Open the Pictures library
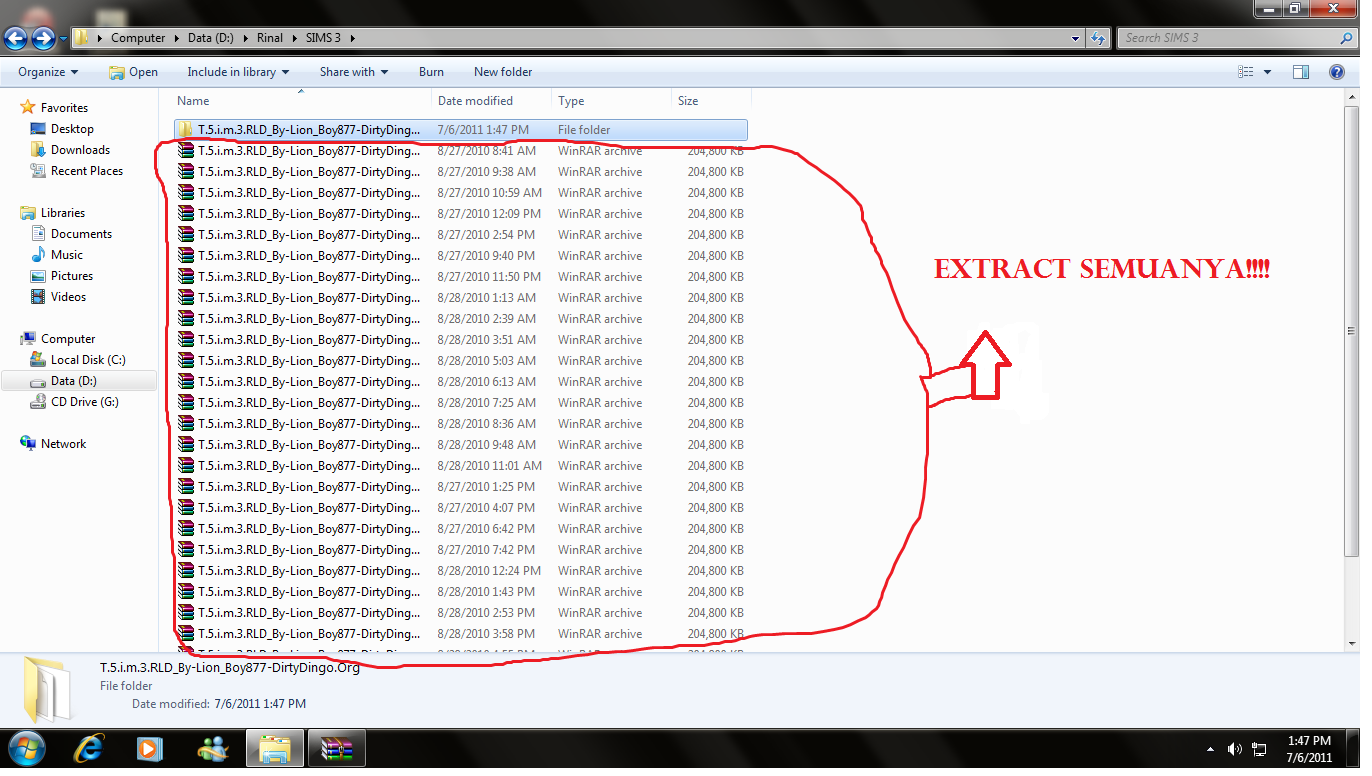The width and height of the screenshot is (1372, 776). (x=72, y=276)
